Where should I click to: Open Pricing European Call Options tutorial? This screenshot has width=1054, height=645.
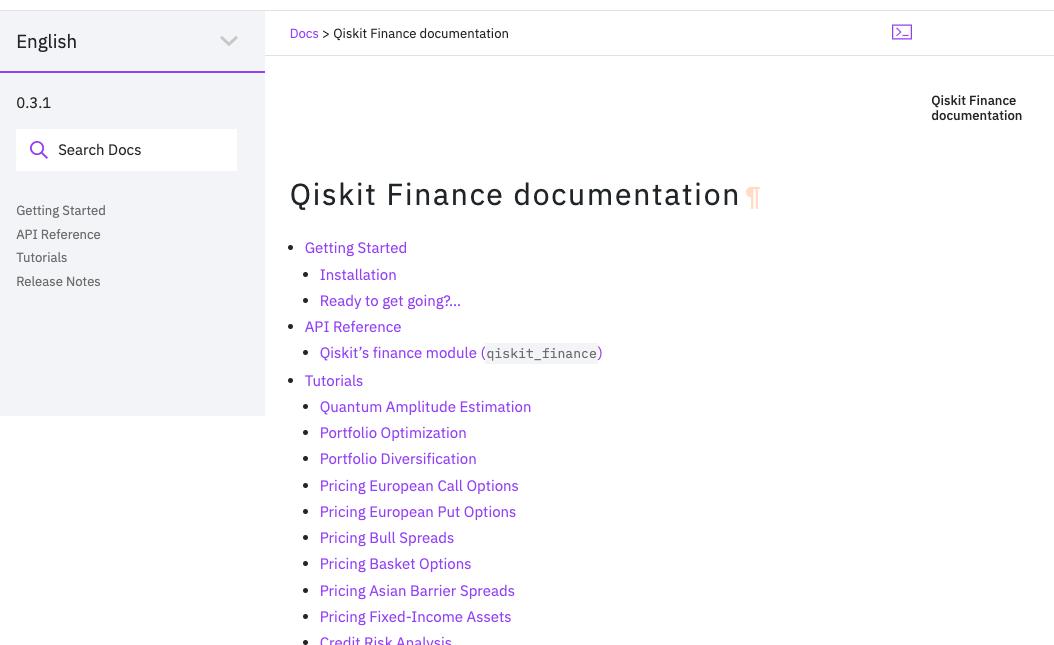tap(419, 486)
